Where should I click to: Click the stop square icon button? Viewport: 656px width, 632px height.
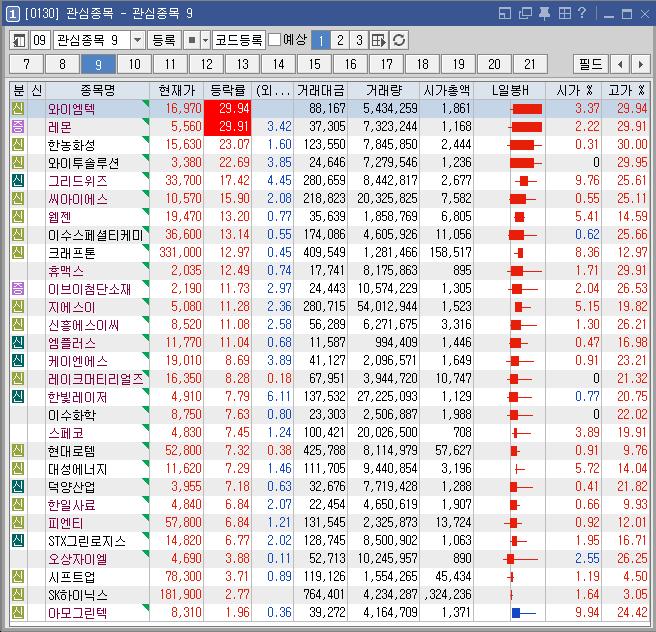192,40
